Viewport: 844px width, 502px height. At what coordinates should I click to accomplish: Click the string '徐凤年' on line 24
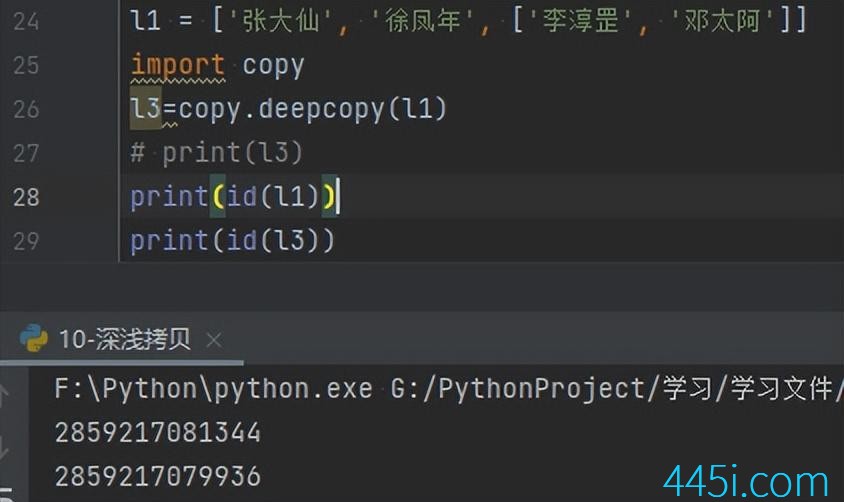[x=424, y=22]
